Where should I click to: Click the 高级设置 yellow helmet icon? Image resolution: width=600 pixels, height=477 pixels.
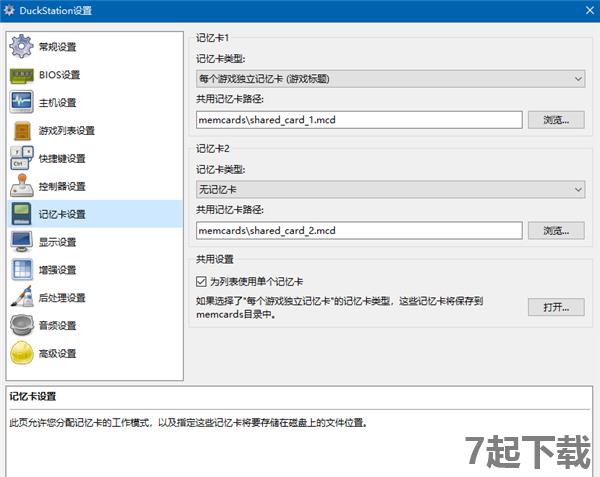coord(21,353)
